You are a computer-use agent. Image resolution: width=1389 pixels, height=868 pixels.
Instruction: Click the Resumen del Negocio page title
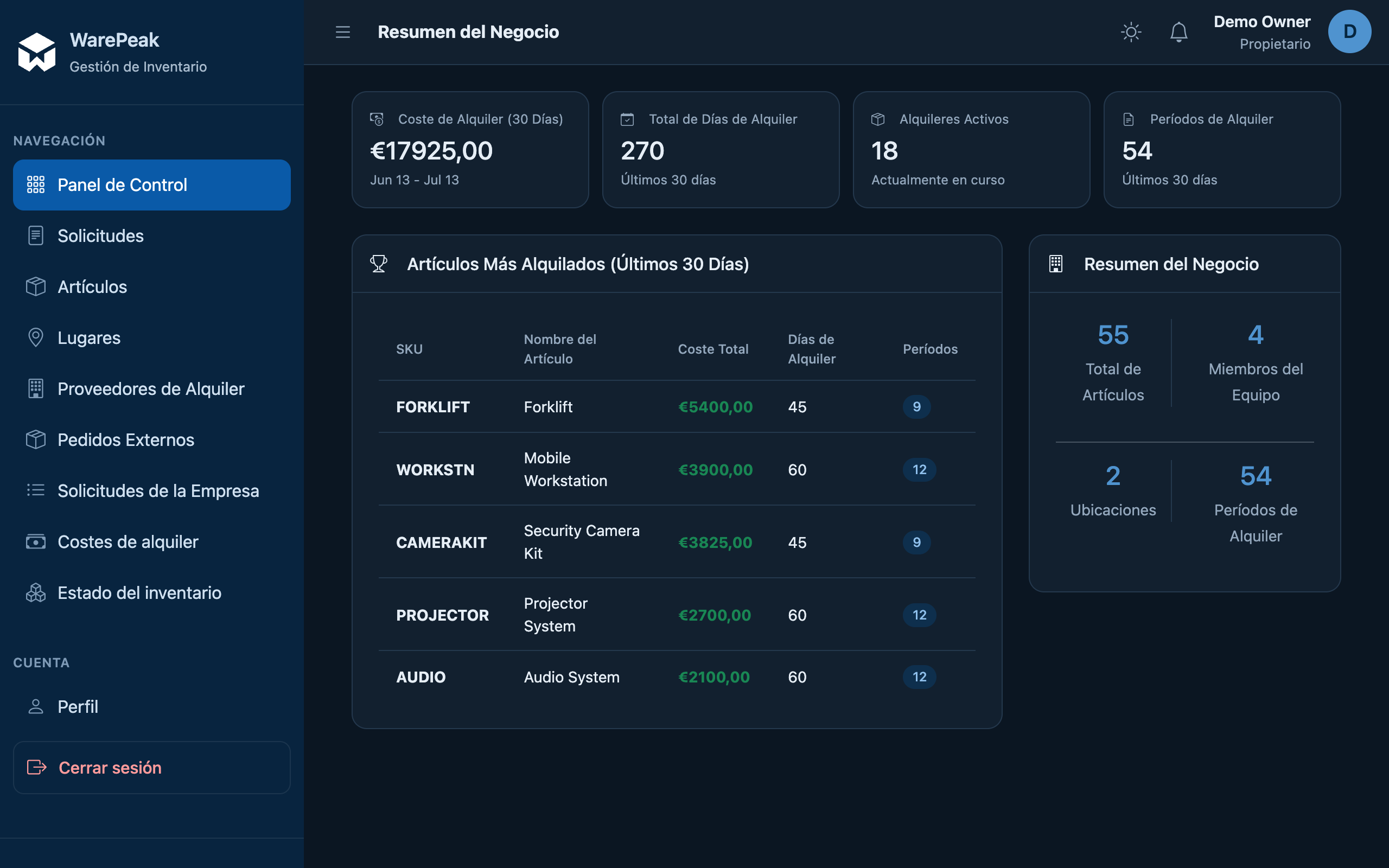pos(468,32)
